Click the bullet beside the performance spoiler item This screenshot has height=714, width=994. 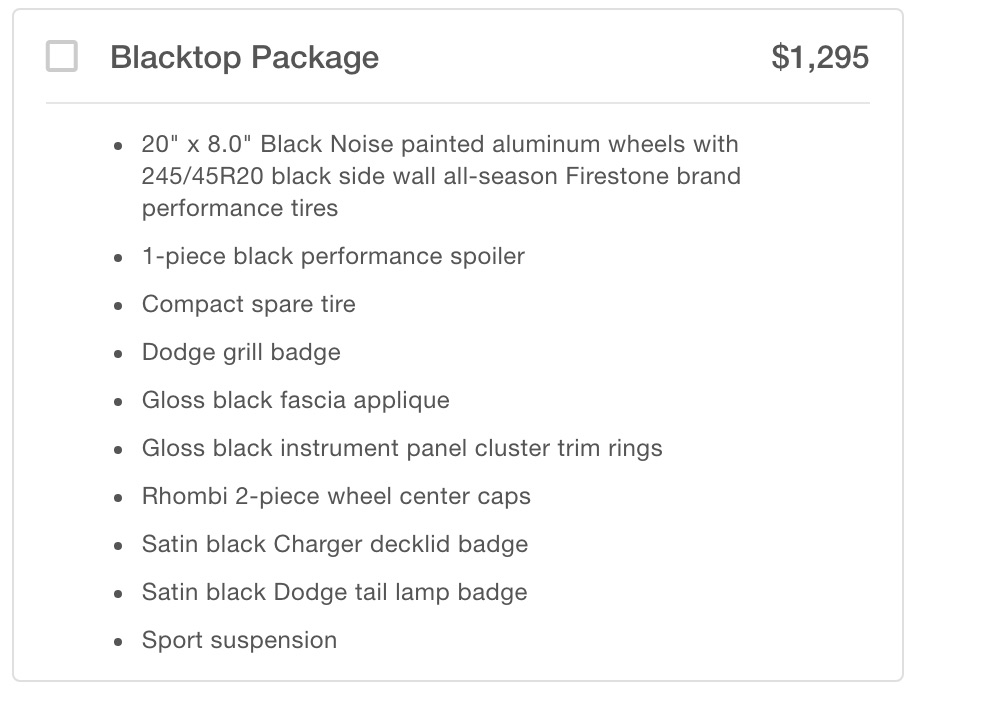coord(119,257)
